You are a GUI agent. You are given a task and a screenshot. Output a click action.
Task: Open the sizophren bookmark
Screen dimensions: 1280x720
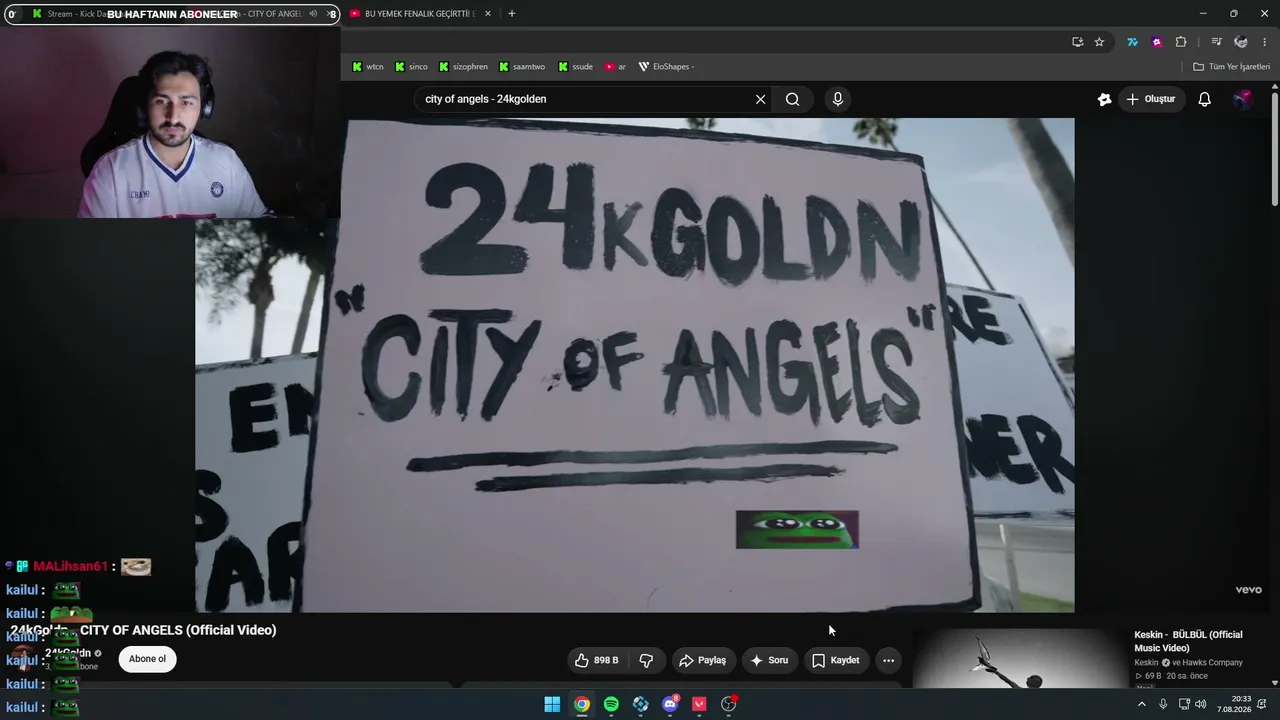pos(463,67)
